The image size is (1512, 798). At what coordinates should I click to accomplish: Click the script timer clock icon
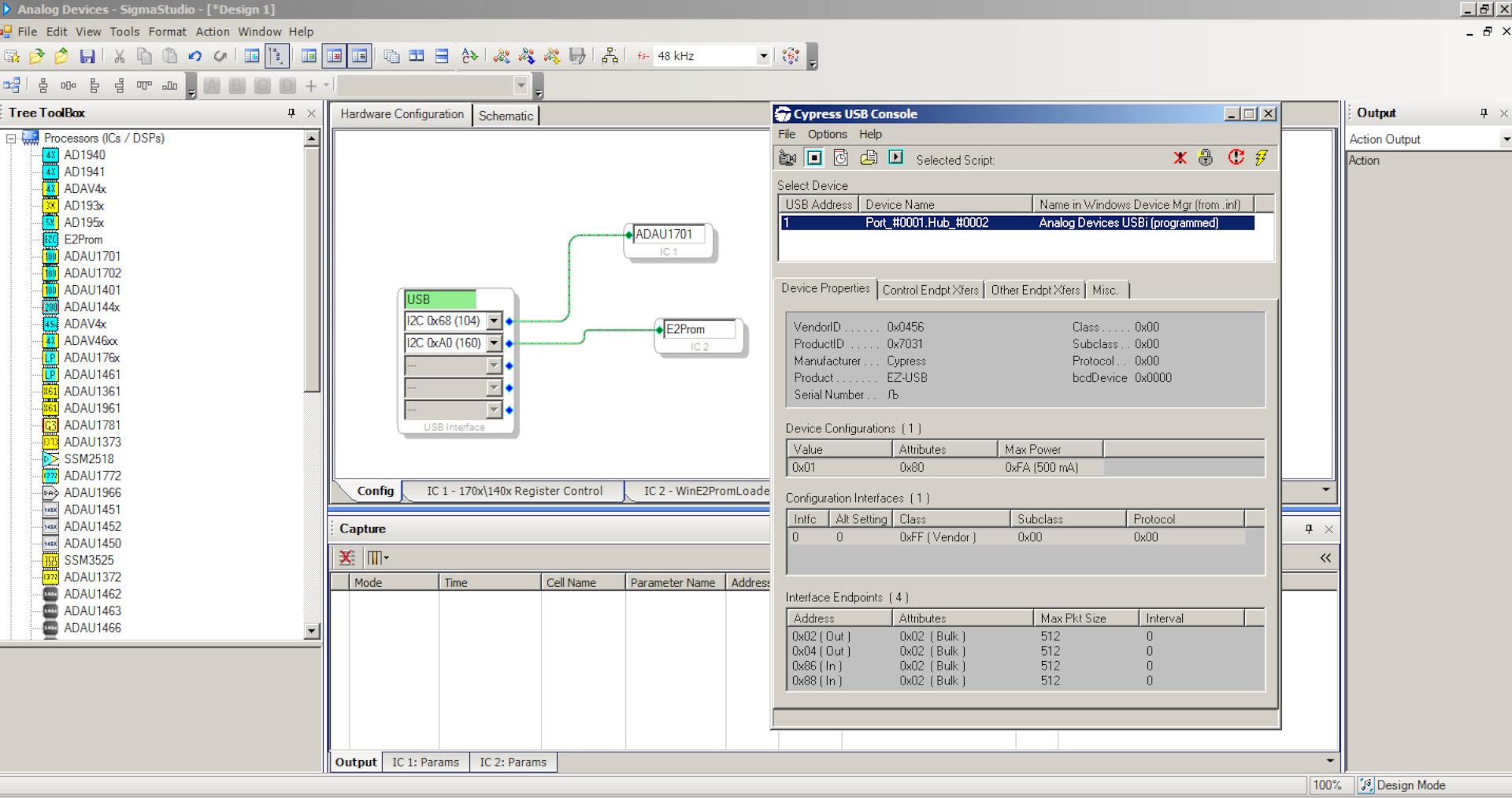tap(841, 158)
